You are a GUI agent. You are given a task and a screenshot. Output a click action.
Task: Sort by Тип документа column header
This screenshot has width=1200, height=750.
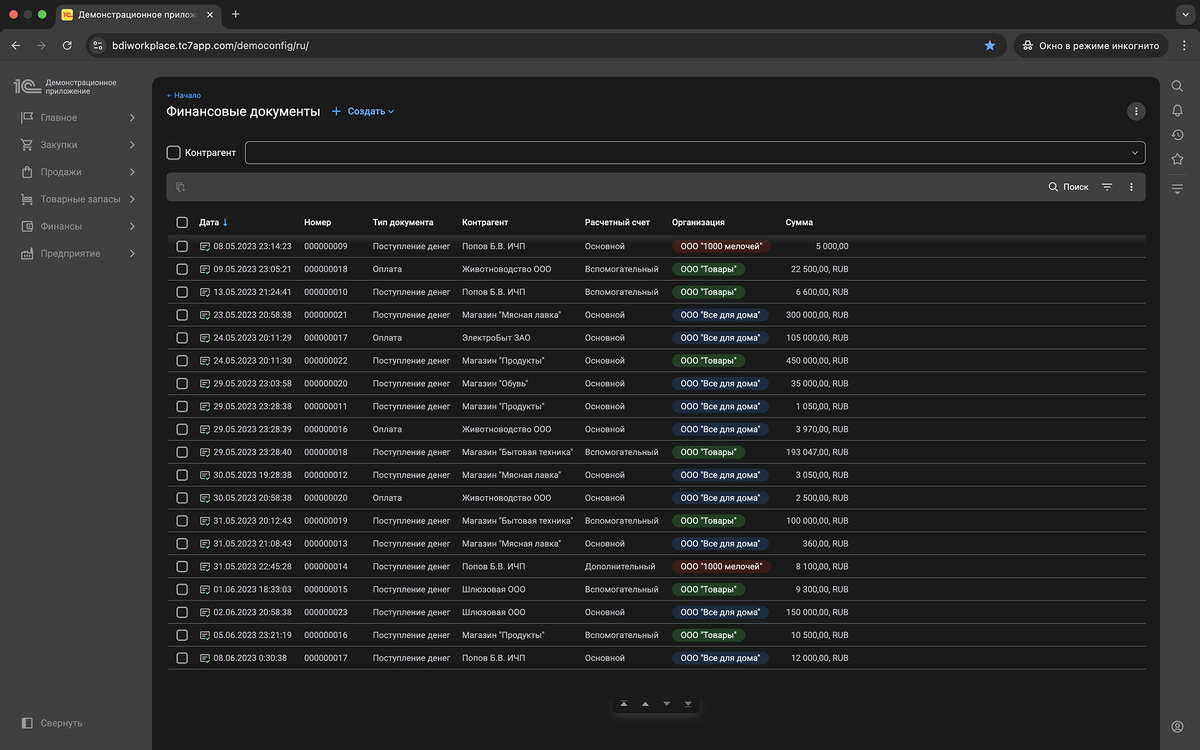tap(403, 223)
